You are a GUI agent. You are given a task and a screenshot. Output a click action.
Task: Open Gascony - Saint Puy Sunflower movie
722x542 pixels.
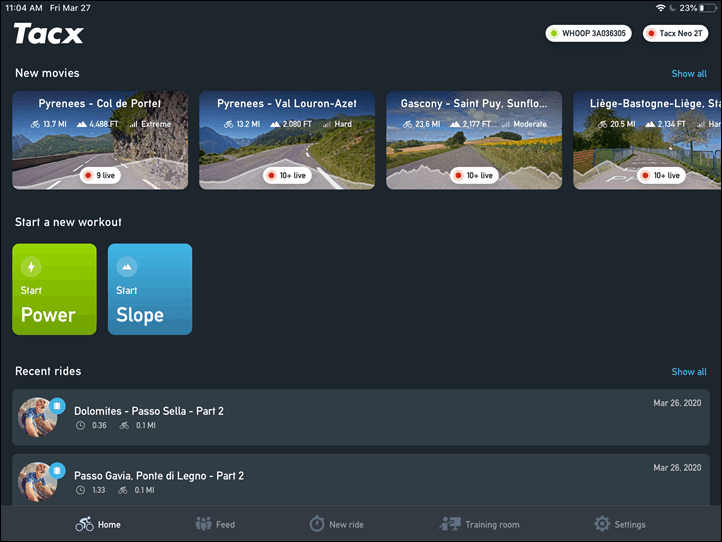(474, 140)
